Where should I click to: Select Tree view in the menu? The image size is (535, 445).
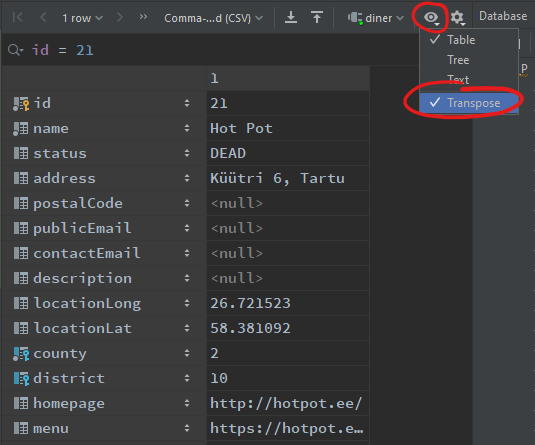[469, 60]
